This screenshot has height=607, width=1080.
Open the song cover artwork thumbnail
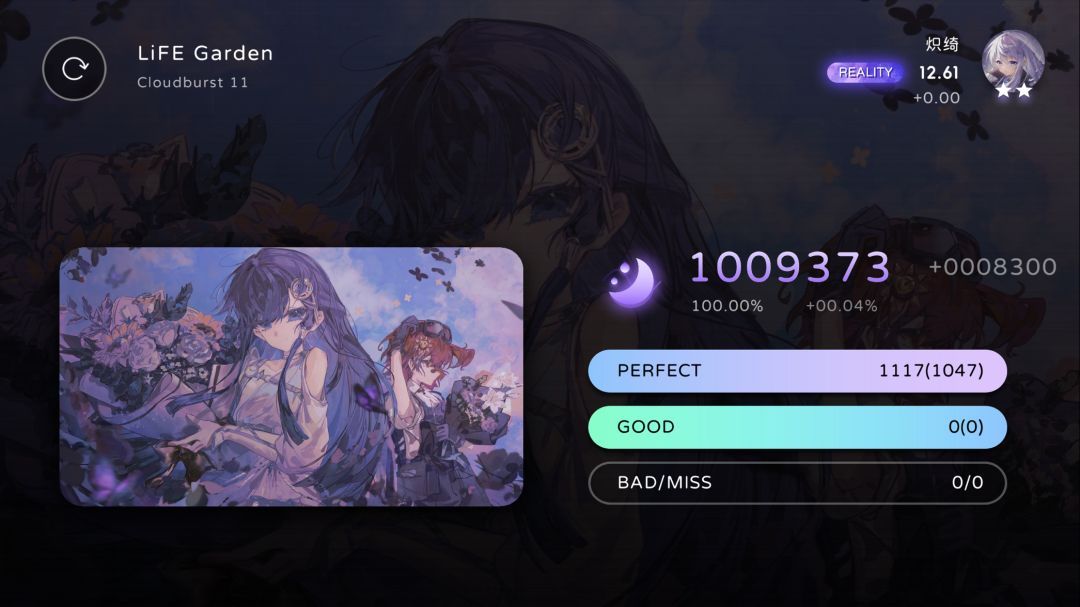click(291, 377)
